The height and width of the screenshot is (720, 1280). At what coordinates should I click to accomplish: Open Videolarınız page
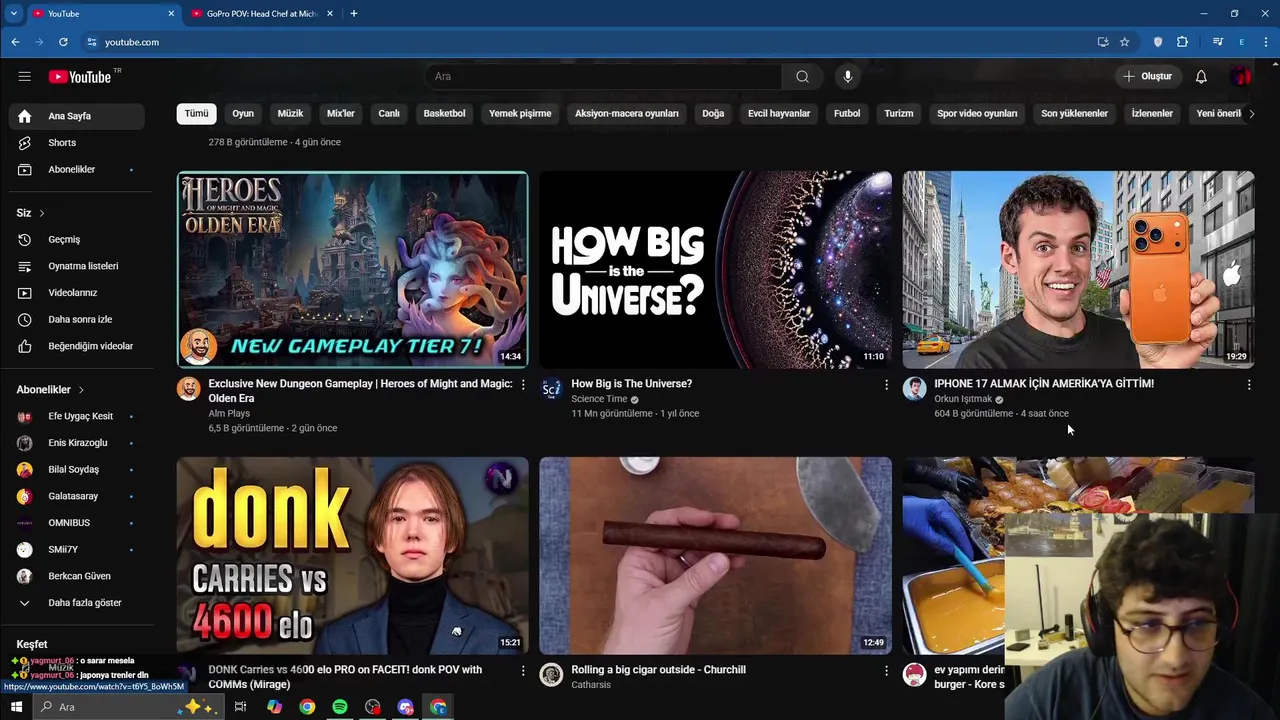pyautogui.click(x=76, y=293)
